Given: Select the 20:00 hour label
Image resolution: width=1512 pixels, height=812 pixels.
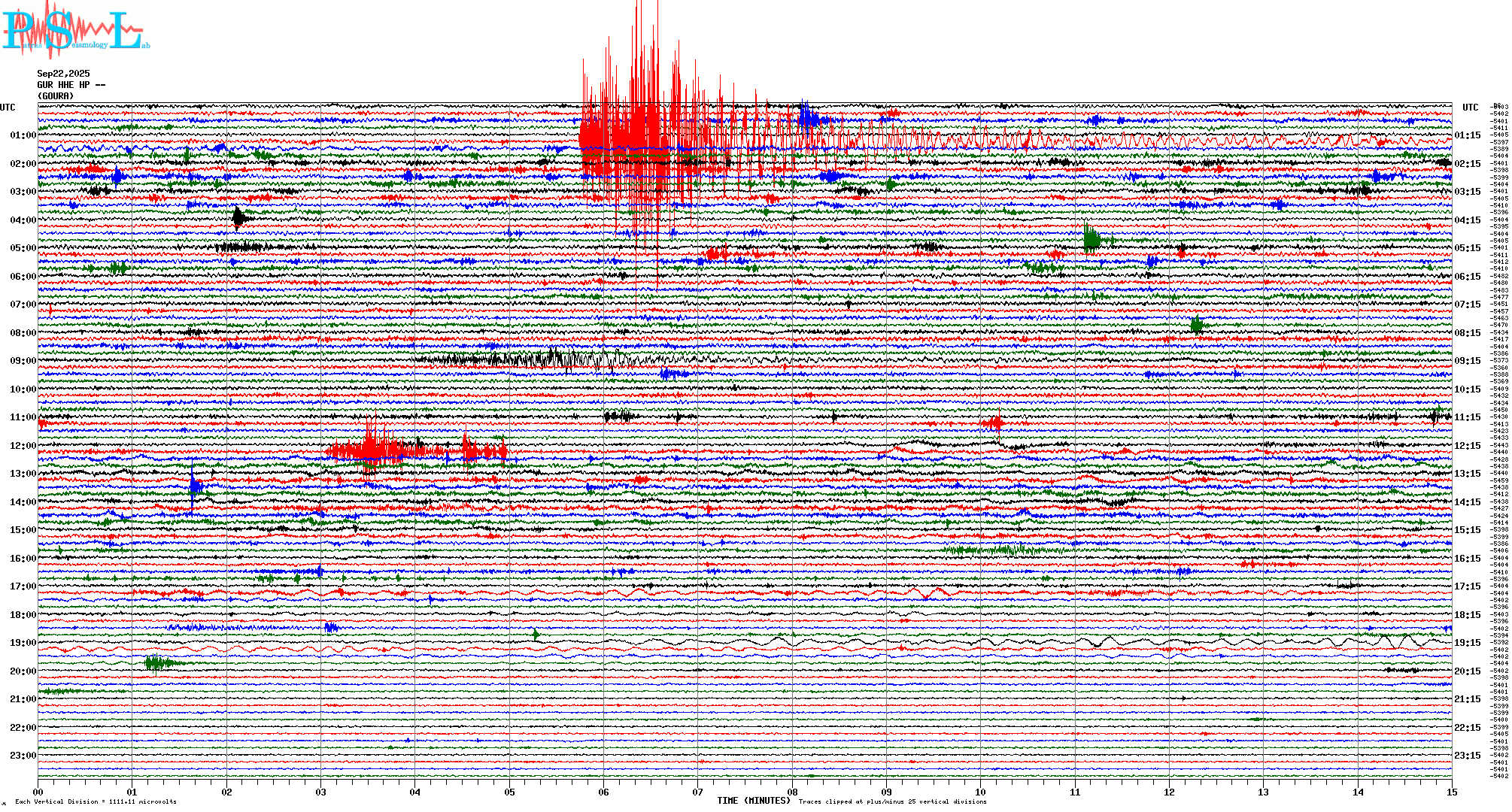Looking at the screenshot, I should pyautogui.click(x=23, y=671).
